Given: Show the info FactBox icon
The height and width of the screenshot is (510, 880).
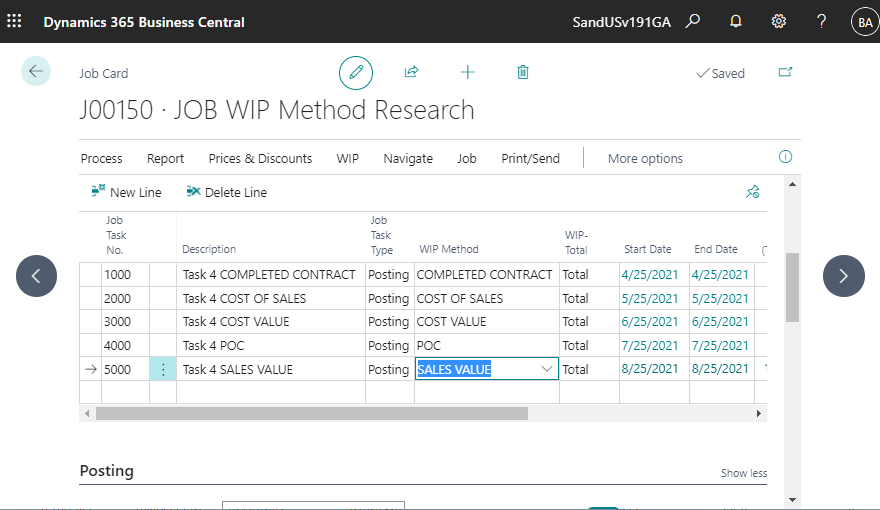Looking at the screenshot, I should click(785, 157).
